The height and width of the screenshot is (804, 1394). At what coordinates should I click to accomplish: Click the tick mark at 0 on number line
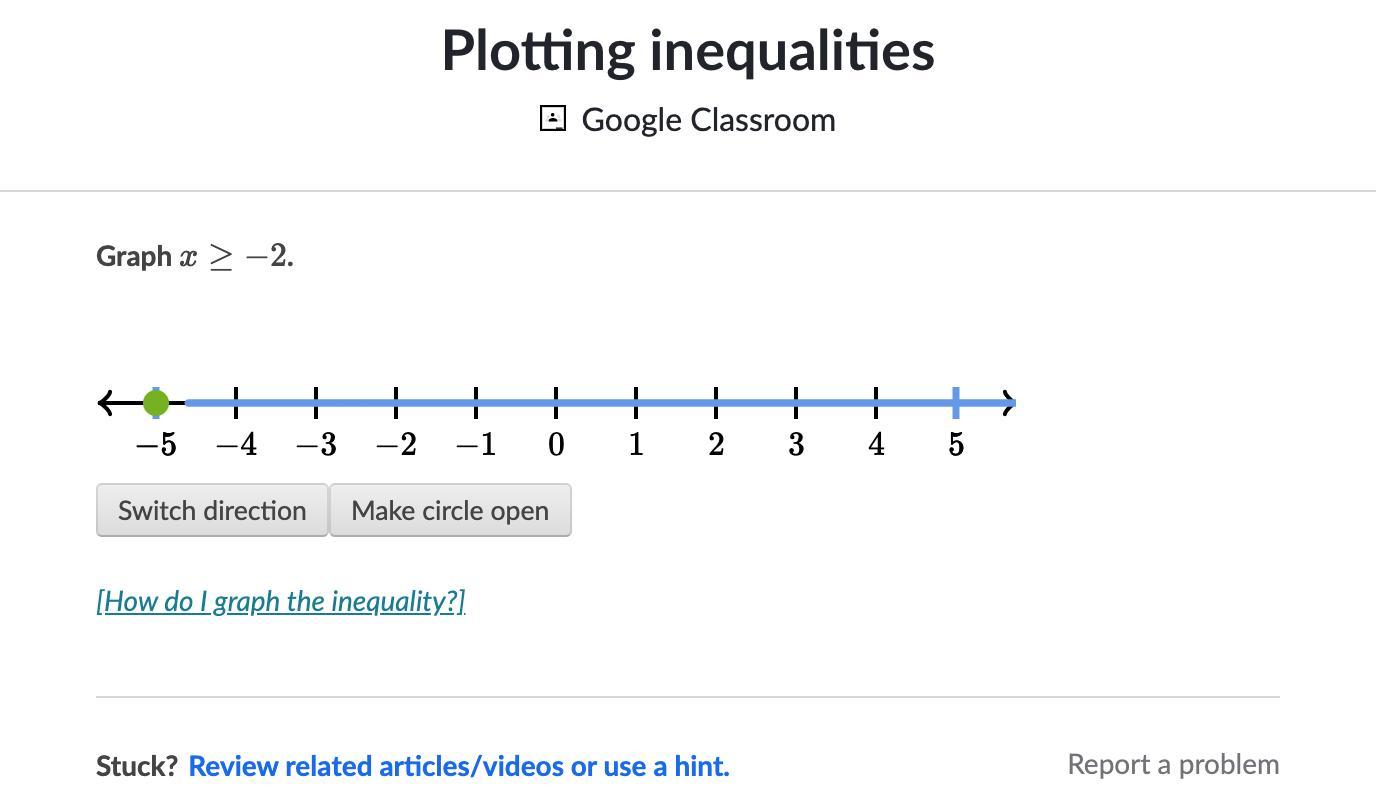556,403
